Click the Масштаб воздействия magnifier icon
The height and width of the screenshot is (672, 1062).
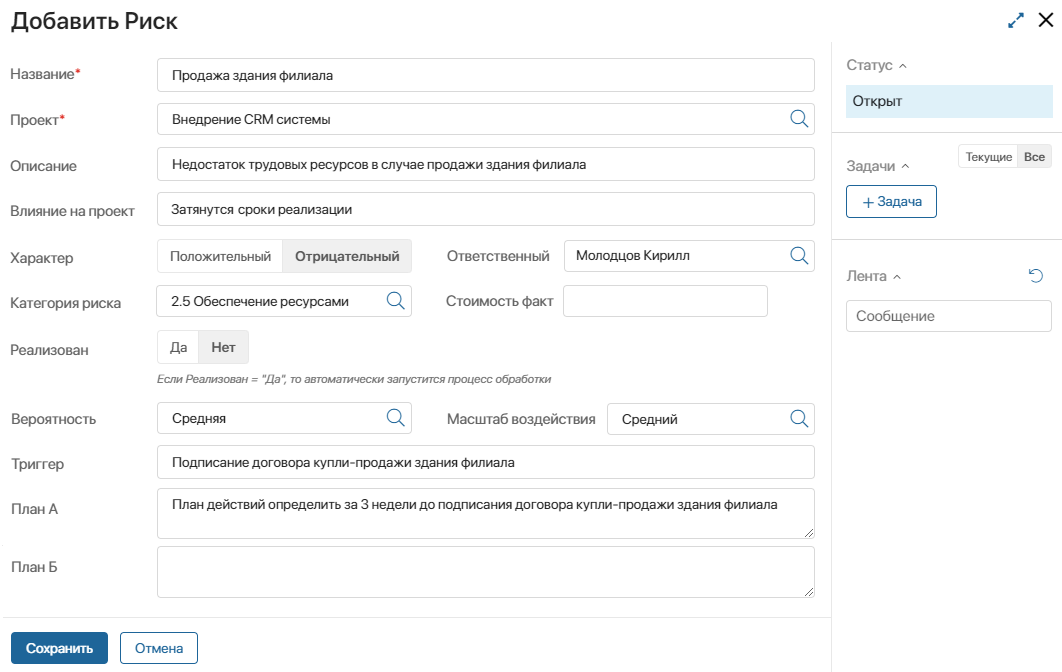click(799, 419)
